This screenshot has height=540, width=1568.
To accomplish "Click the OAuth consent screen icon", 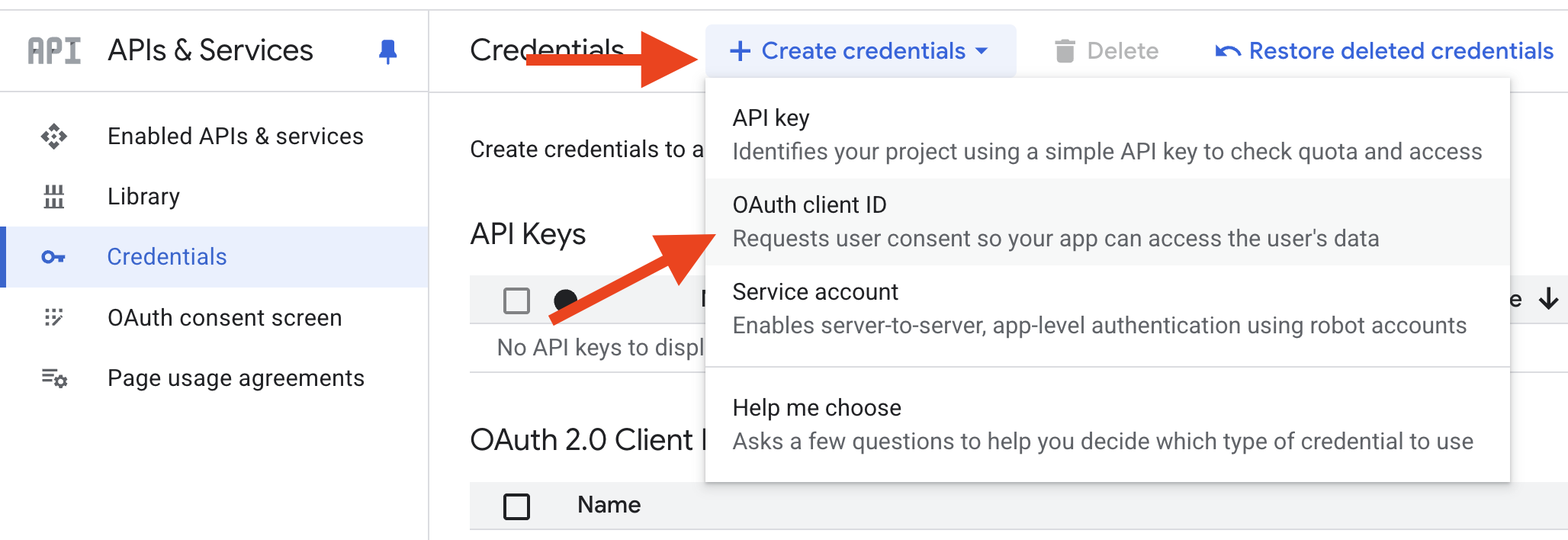I will [53, 318].
